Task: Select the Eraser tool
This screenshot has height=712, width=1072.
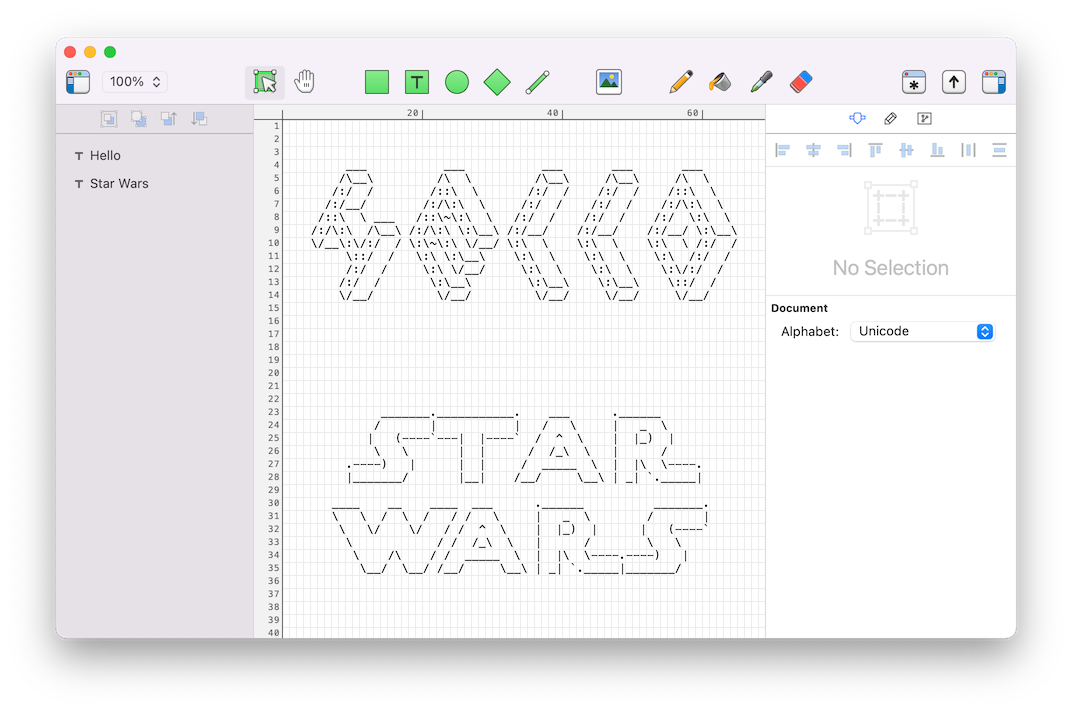Action: pyautogui.click(x=801, y=82)
